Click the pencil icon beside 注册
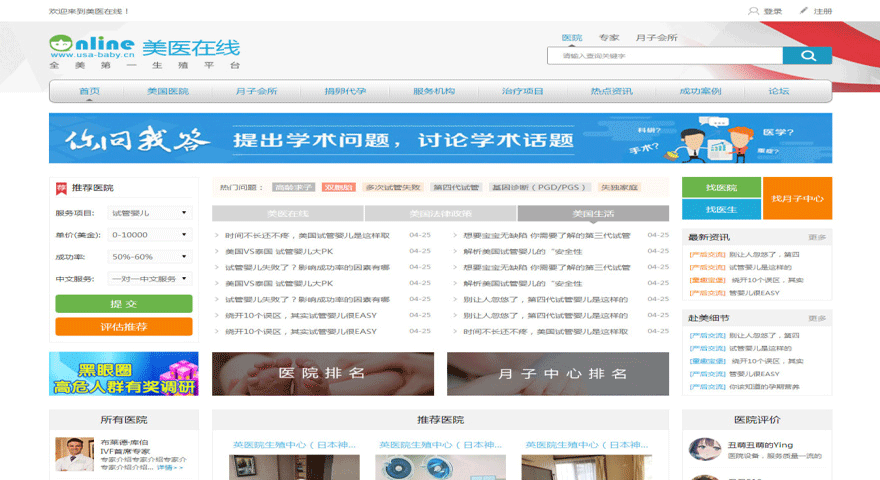Image resolution: width=880 pixels, height=480 pixels. pyautogui.click(x=804, y=11)
